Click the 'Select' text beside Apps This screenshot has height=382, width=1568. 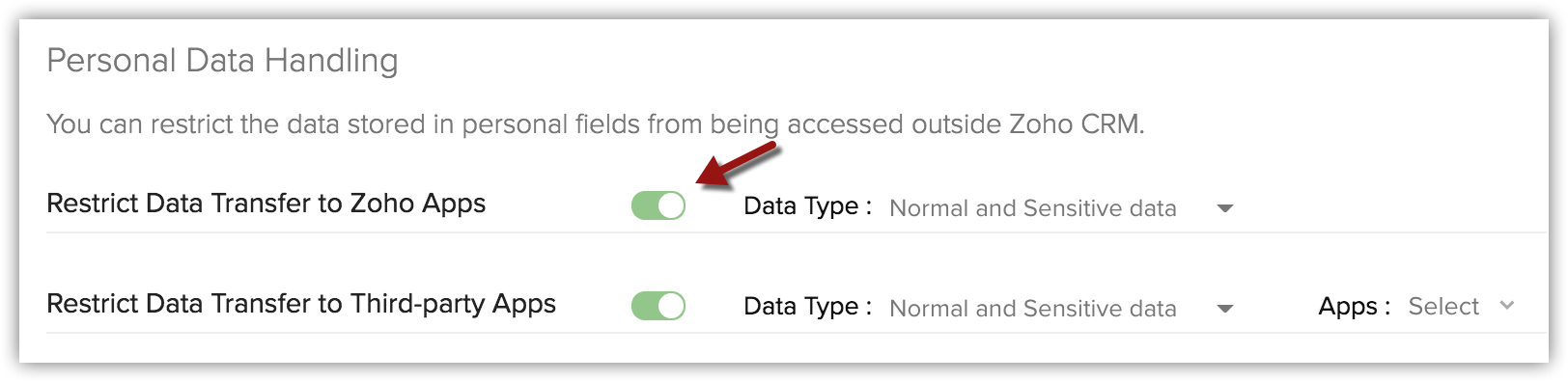pos(1443,306)
